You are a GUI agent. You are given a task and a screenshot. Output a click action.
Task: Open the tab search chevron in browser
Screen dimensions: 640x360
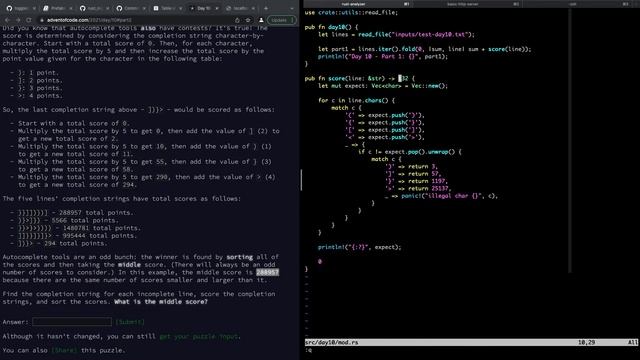coord(292,8)
